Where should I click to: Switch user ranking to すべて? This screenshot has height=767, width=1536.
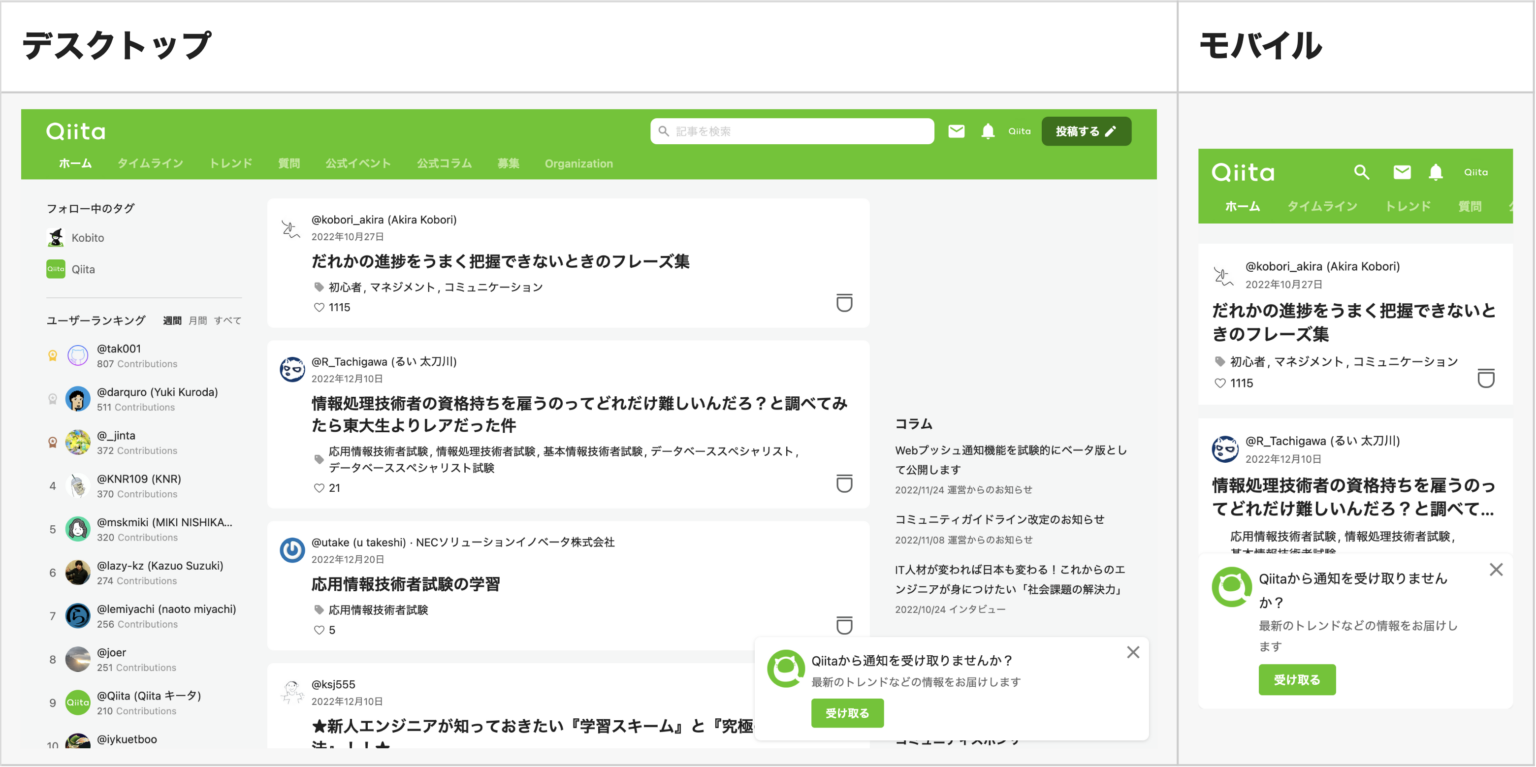click(x=227, y=320)
